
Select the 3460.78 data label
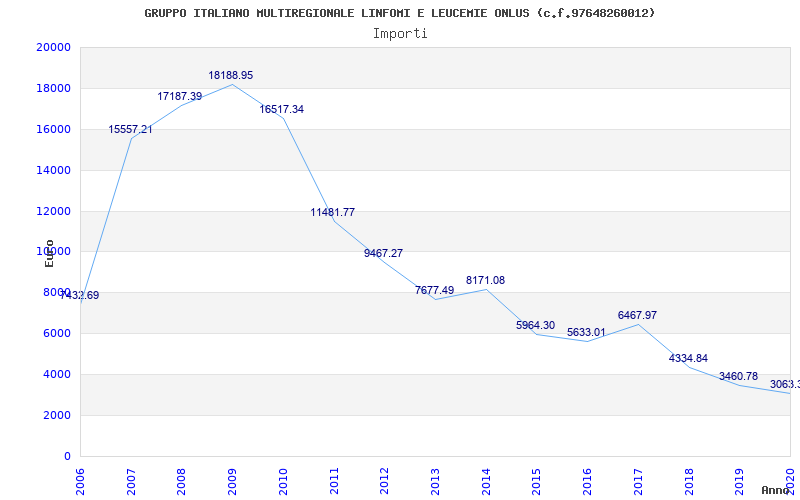point(739,377)
